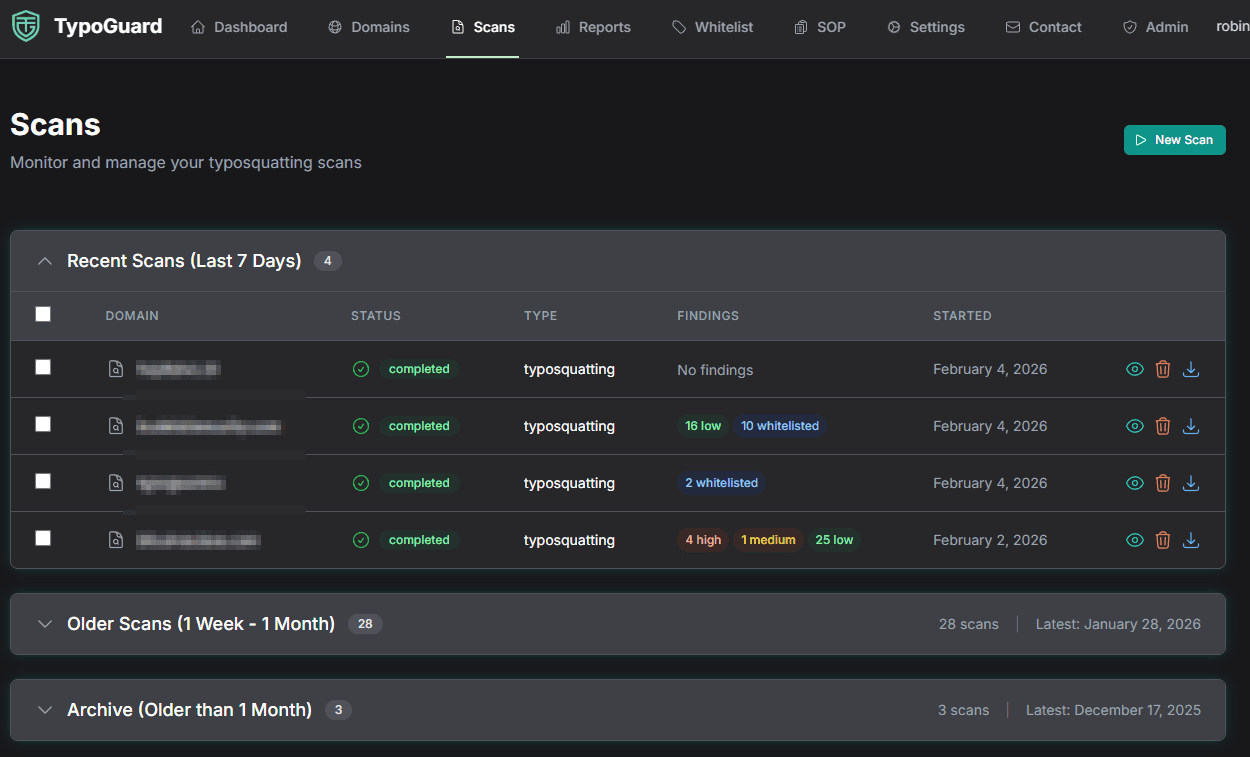Screen dimensions: 1250x757
Task: Go to the Whitelist tab
Action: [712, 27]
